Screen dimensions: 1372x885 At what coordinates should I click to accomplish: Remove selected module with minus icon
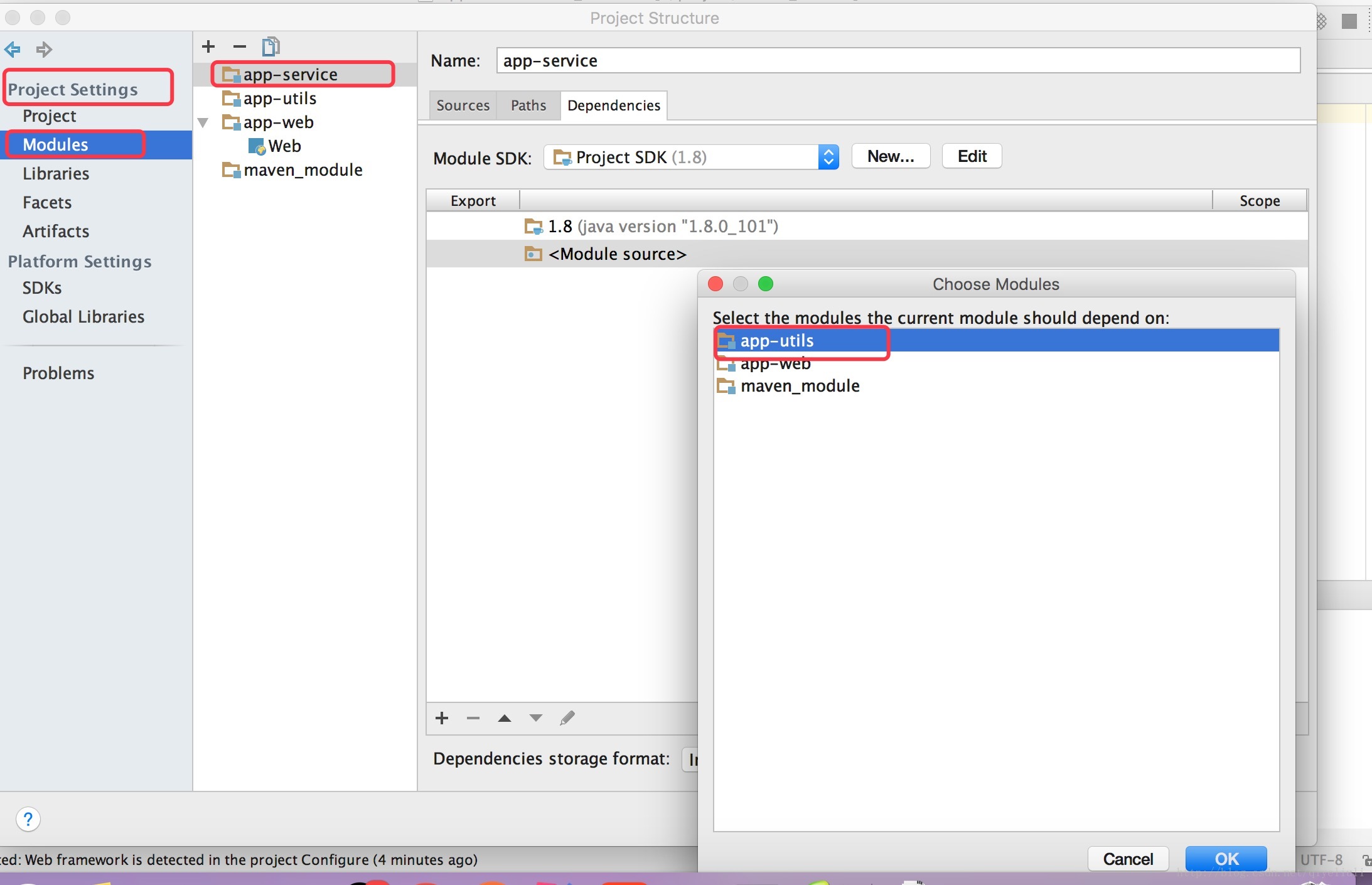[240, 46]
